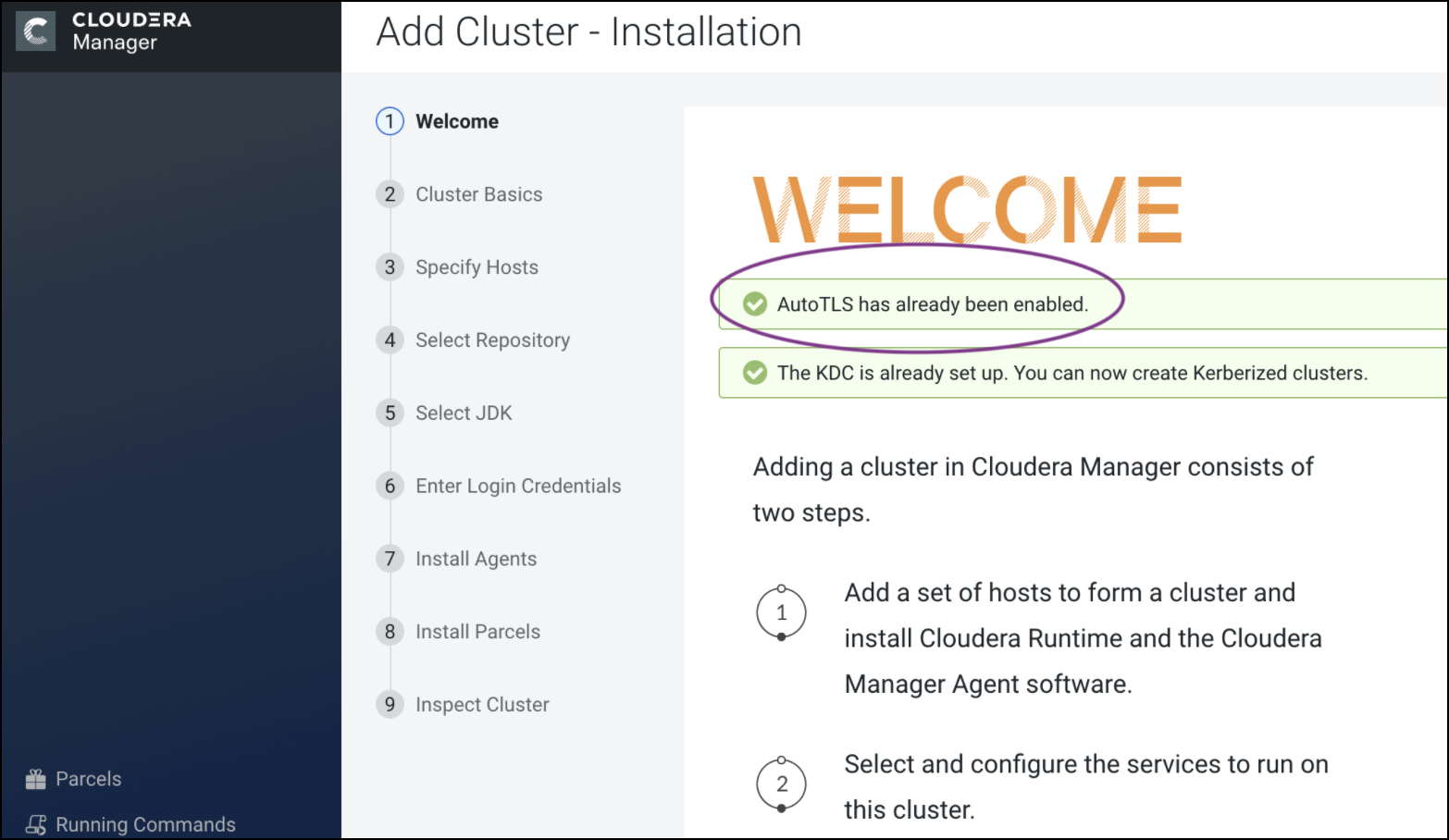Click the Running Commands scroll icon
Screen dimensions: 1449x840
tap(36, 824)
